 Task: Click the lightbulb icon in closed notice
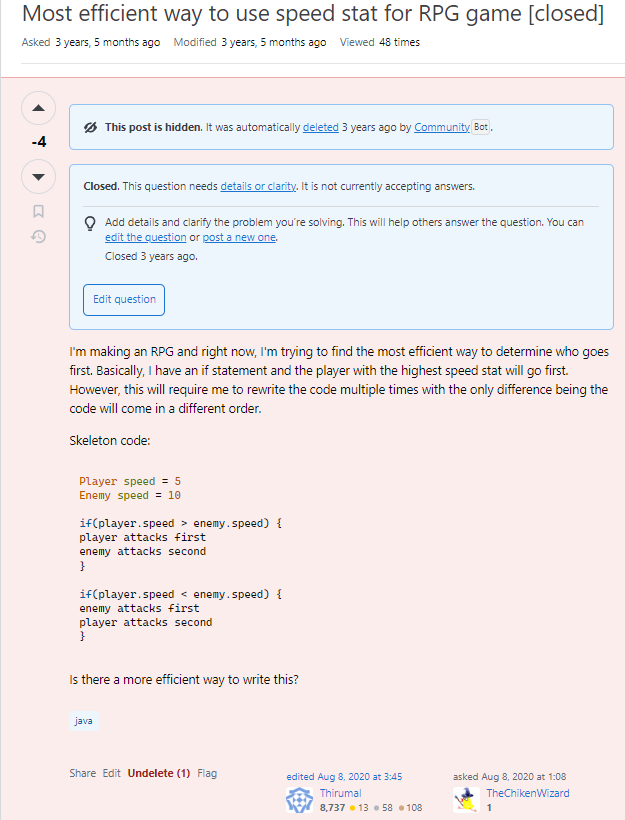pos(90,223)
